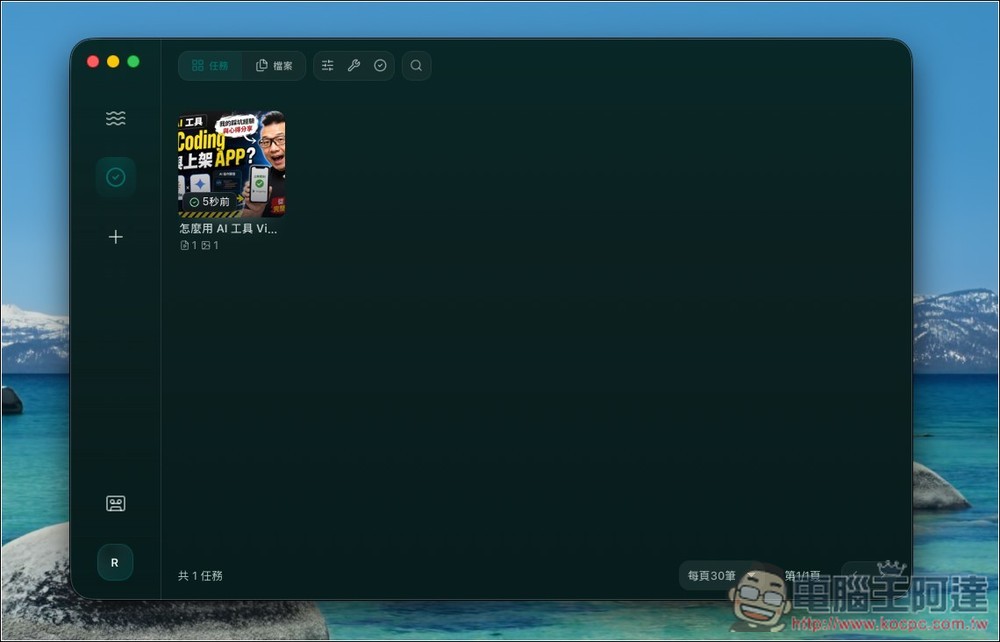Close the window with the red button
This screenshot has height=642, width=1000.
coord(93,61)
